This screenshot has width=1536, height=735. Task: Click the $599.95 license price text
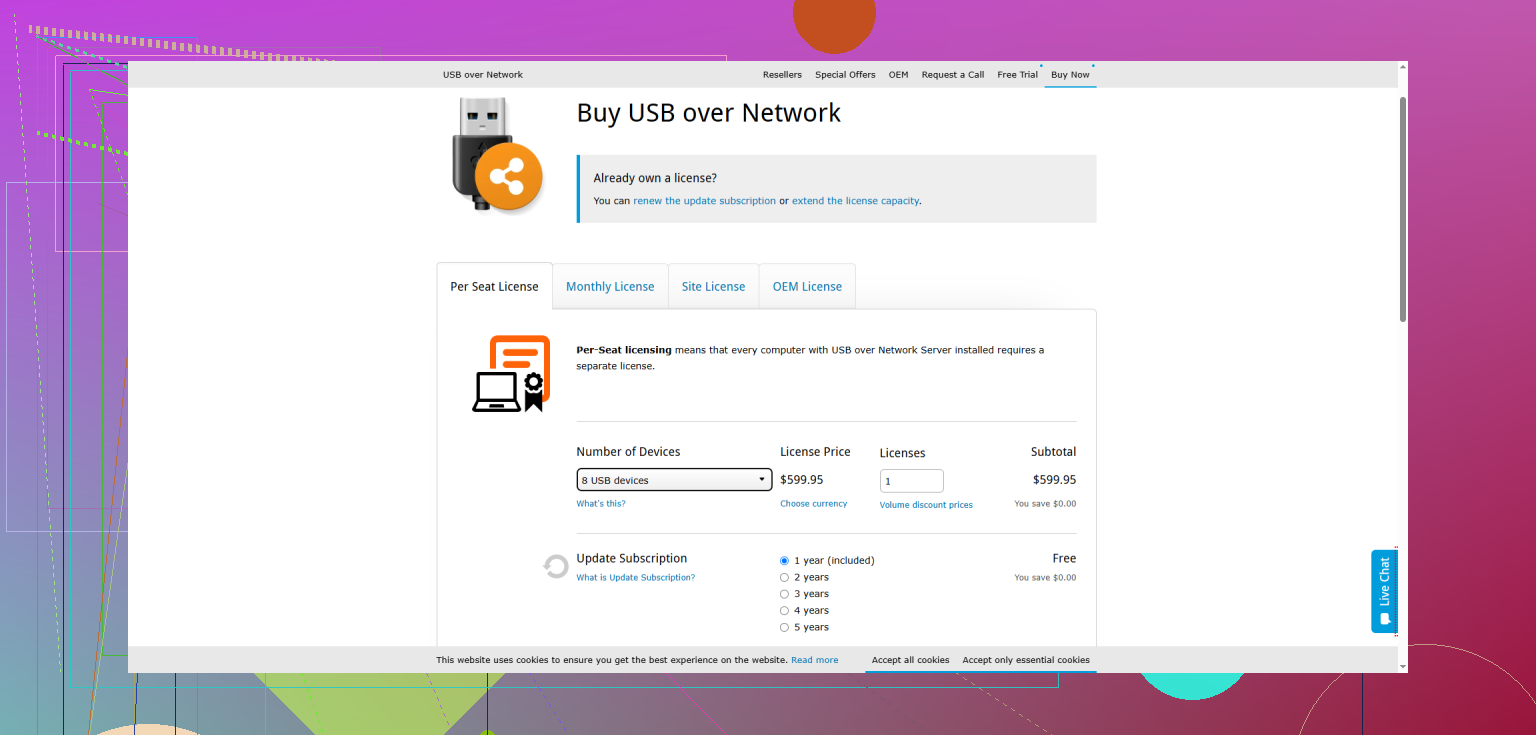point(802,480)
